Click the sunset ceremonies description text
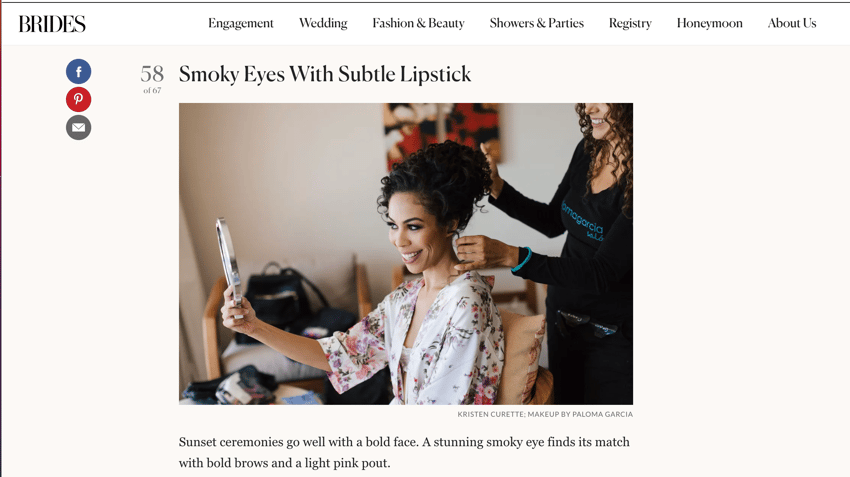850x477 pixels. coord(404,453)
